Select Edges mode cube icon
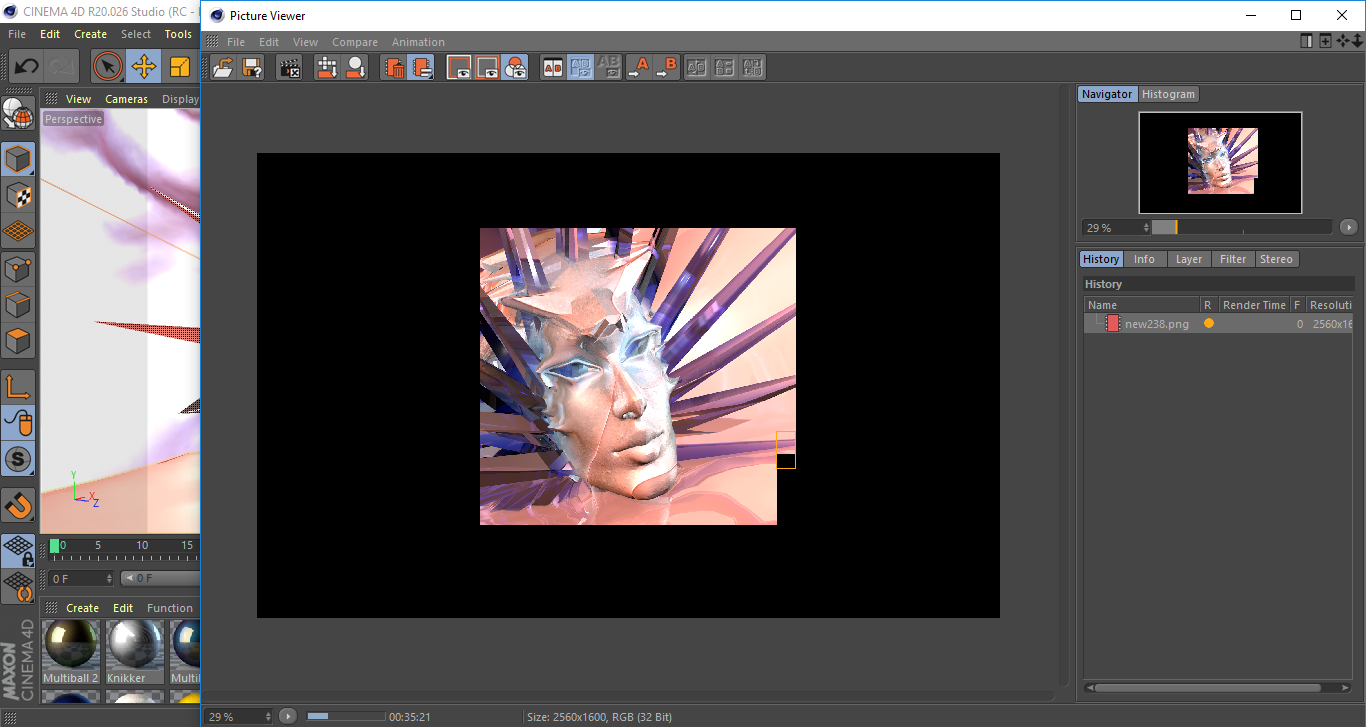1366x727 pixels. coord(18,304)
